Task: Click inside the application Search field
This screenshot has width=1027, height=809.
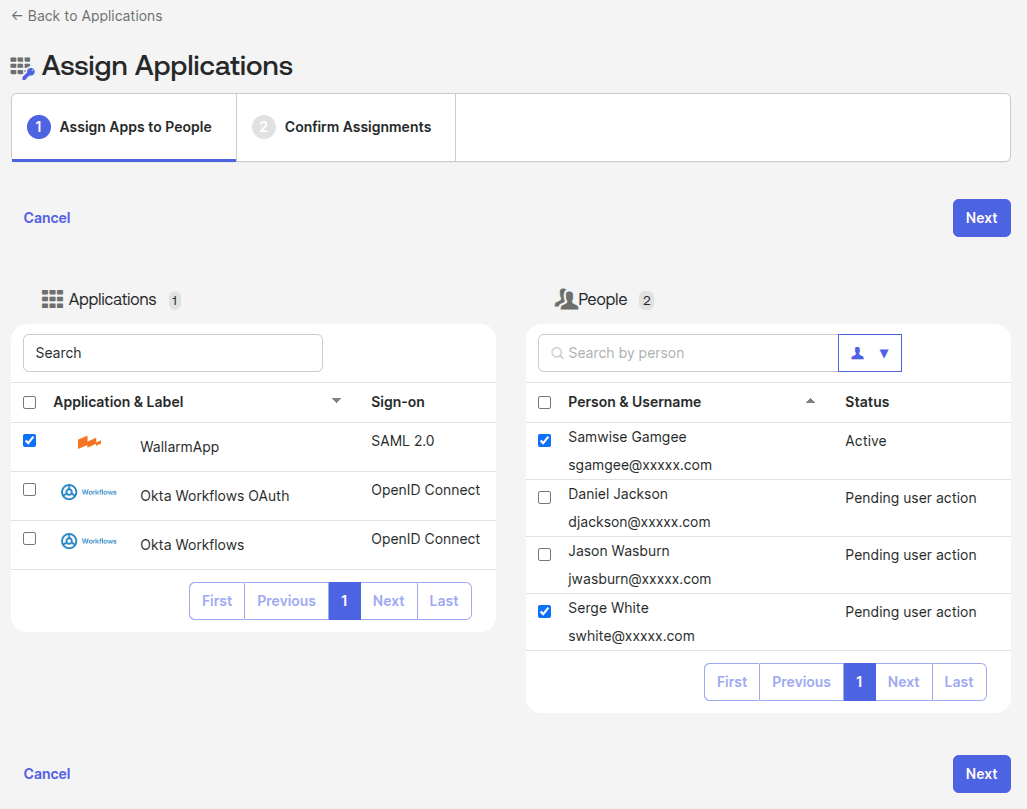Action: point(172,352)
